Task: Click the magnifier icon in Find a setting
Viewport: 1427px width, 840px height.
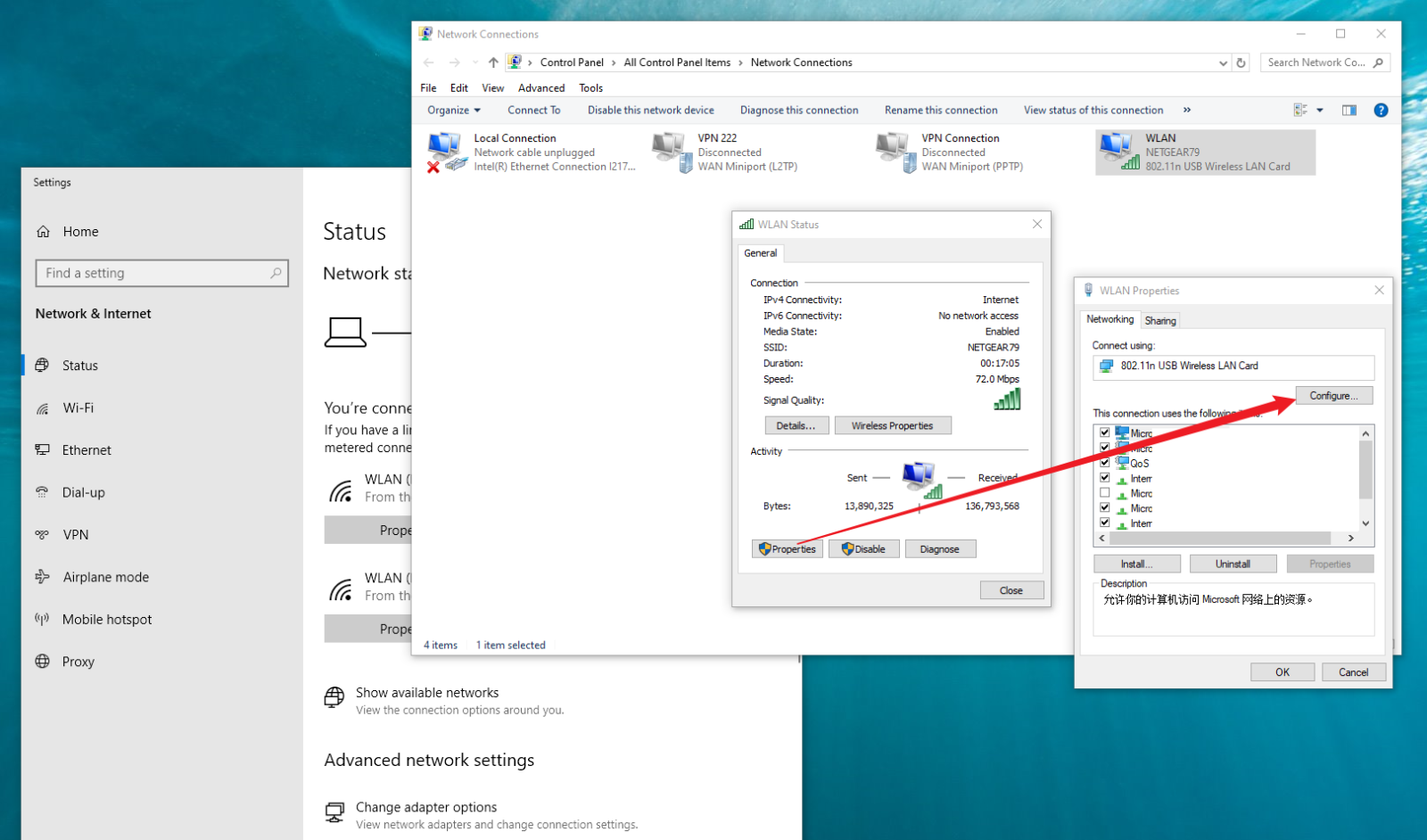Action: 276,273
